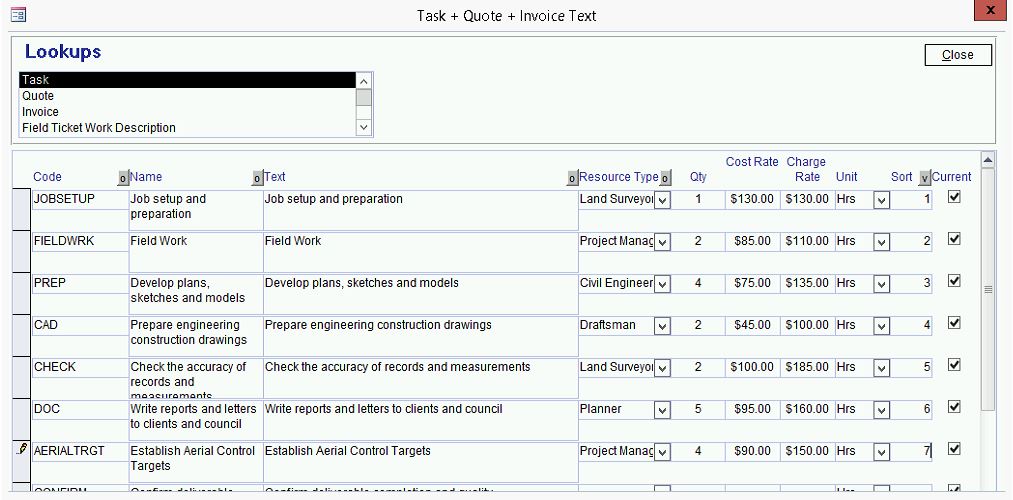1013x500 pixels.
Task: Click the Close button
Action: tap(957, 55)
